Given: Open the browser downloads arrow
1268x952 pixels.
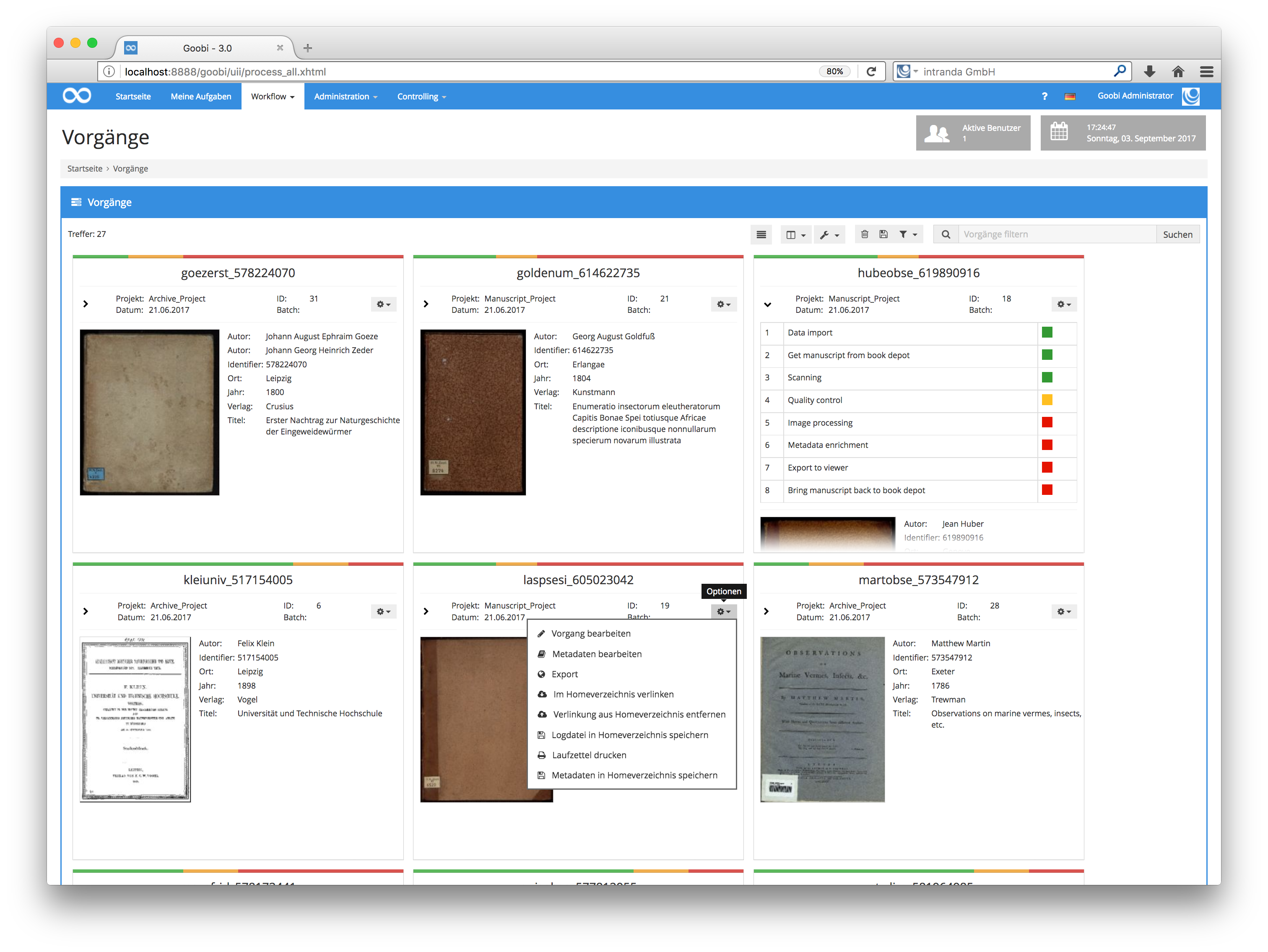Looking at the screenshot, I should tap(1149, 72).
